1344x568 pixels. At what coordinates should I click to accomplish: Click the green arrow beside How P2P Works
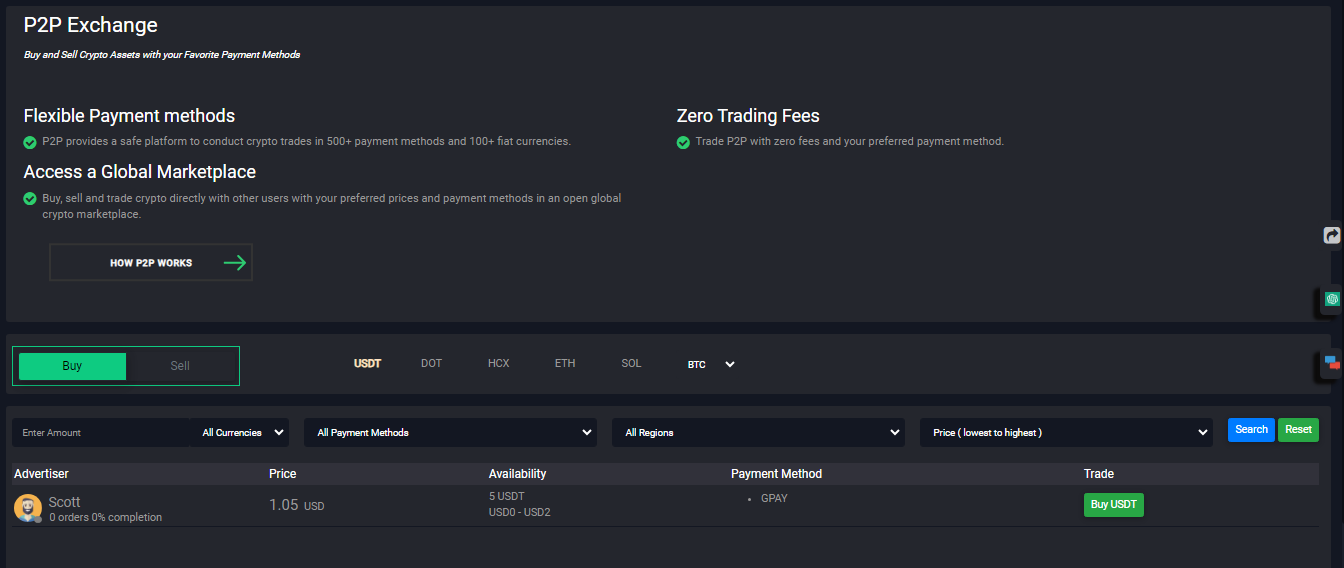pos(235,263)
